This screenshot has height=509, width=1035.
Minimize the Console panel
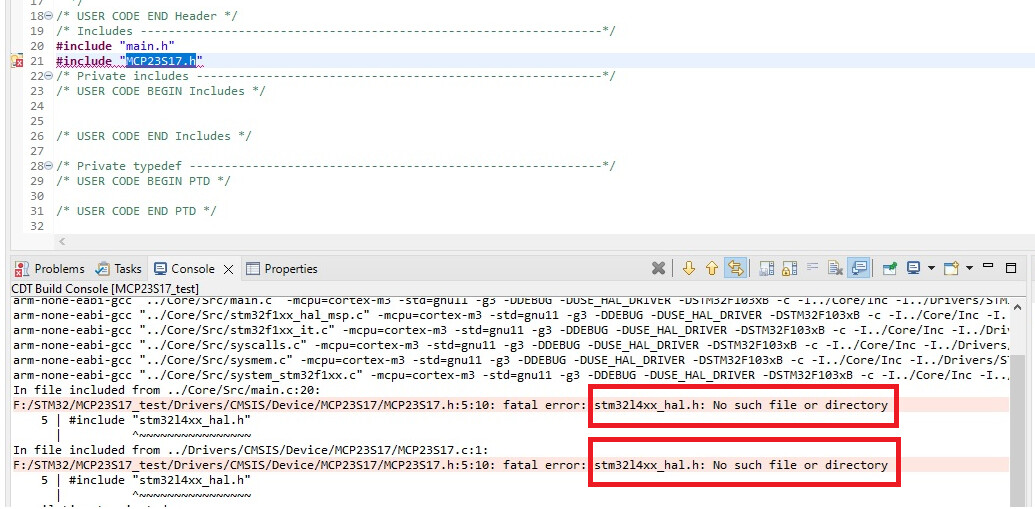(988, 267)
